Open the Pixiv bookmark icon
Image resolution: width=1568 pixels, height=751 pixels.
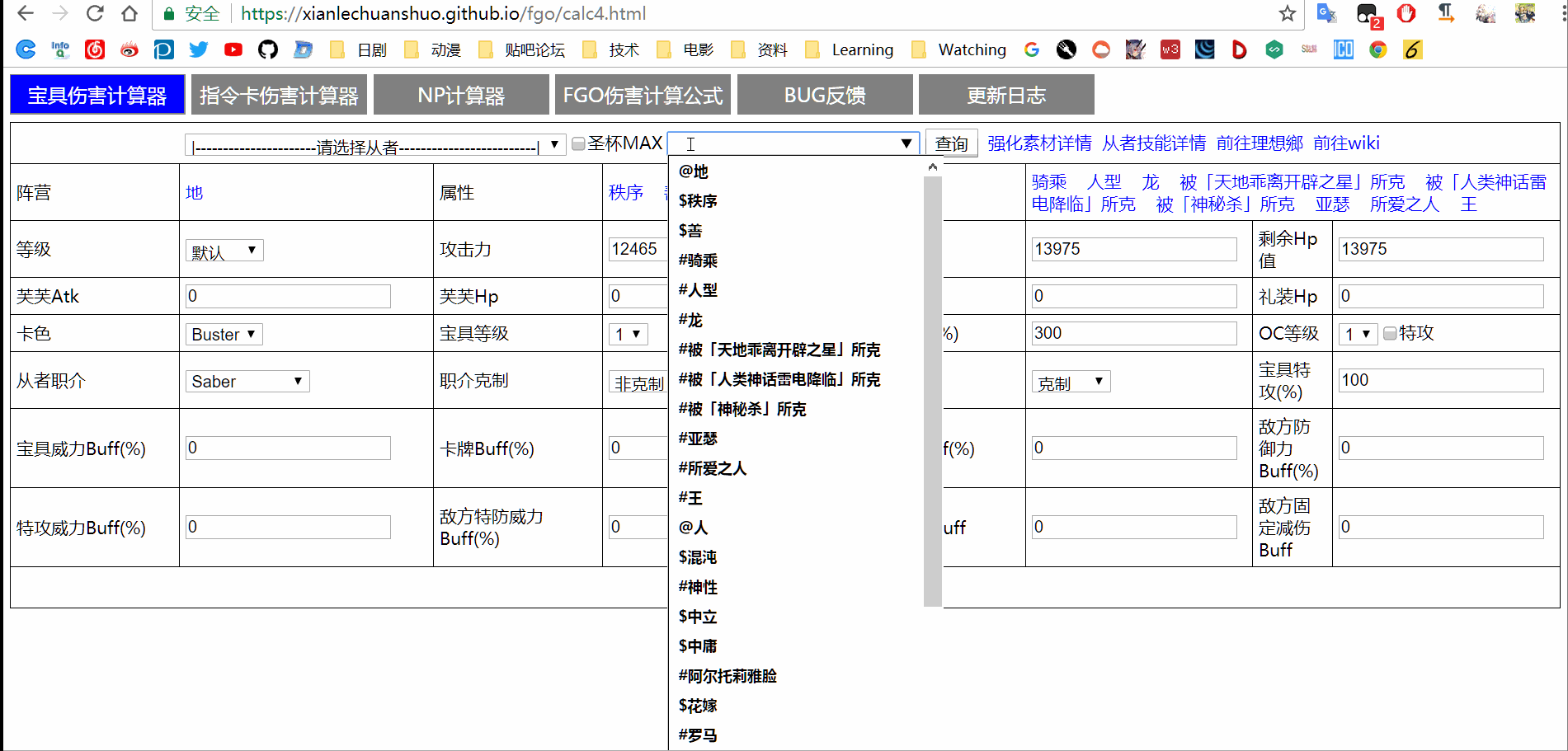tap(163, 49)
